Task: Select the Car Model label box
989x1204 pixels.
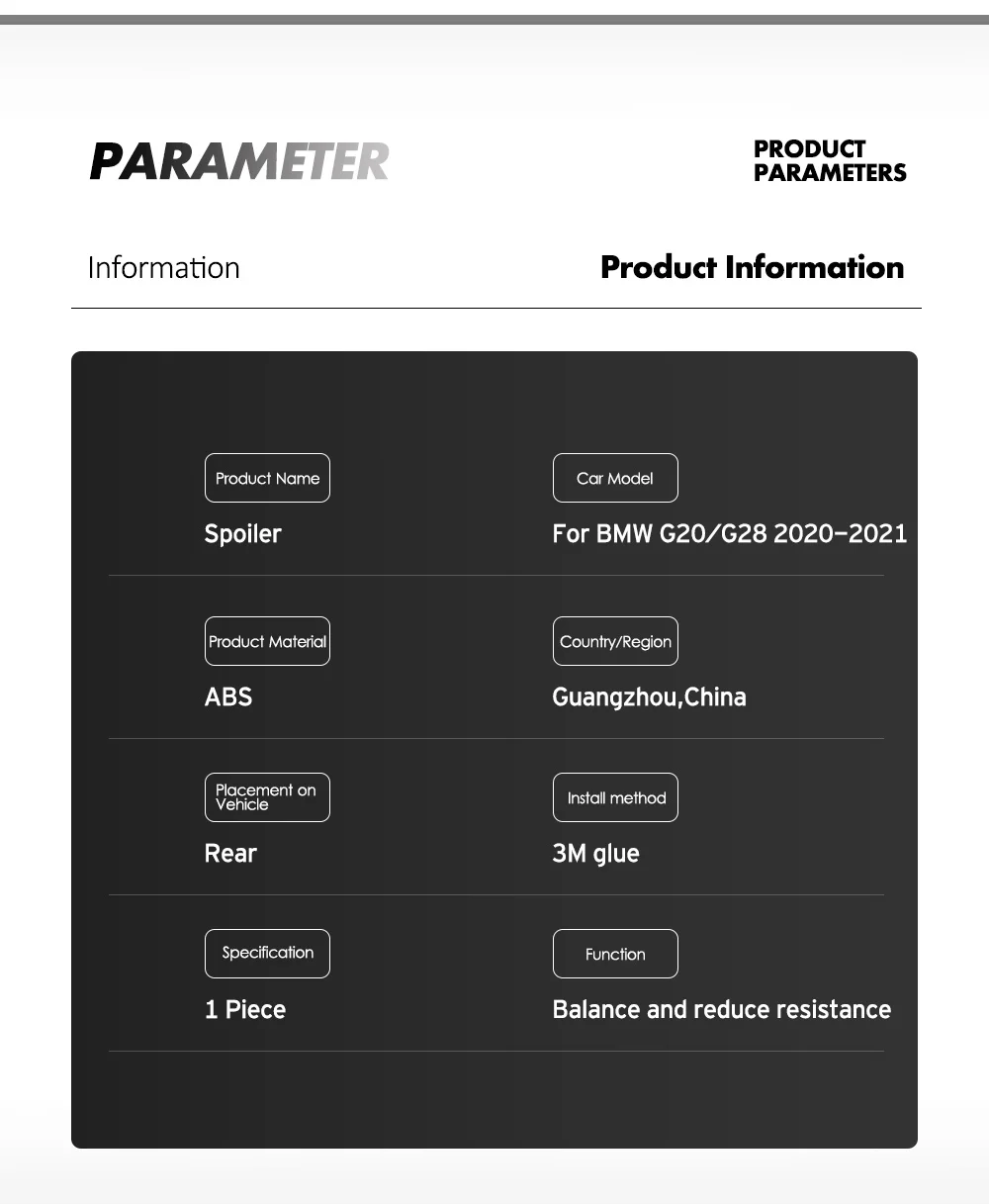Action: coord(615,478)
